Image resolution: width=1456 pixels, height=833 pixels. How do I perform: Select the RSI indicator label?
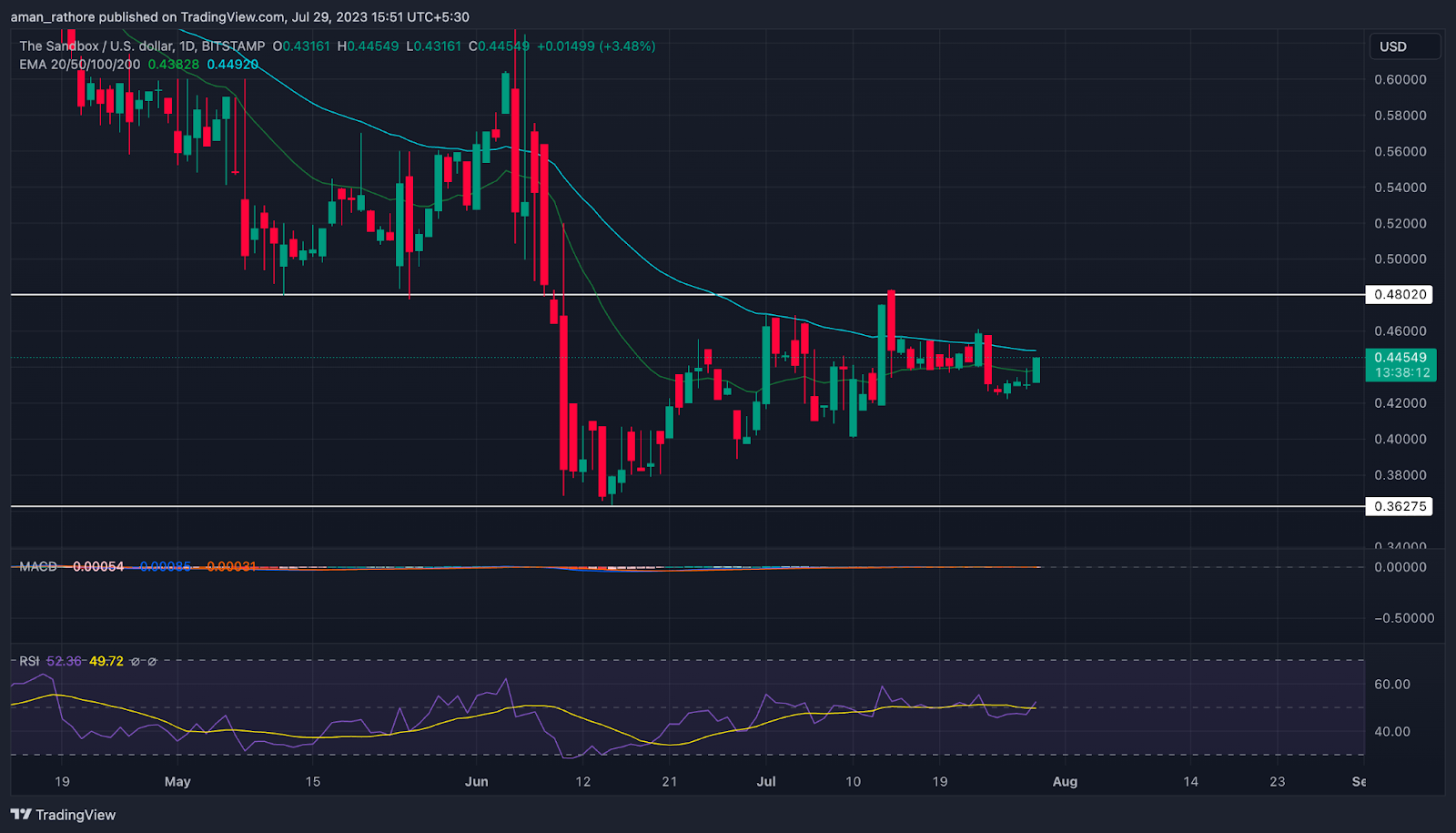(29, 662)
